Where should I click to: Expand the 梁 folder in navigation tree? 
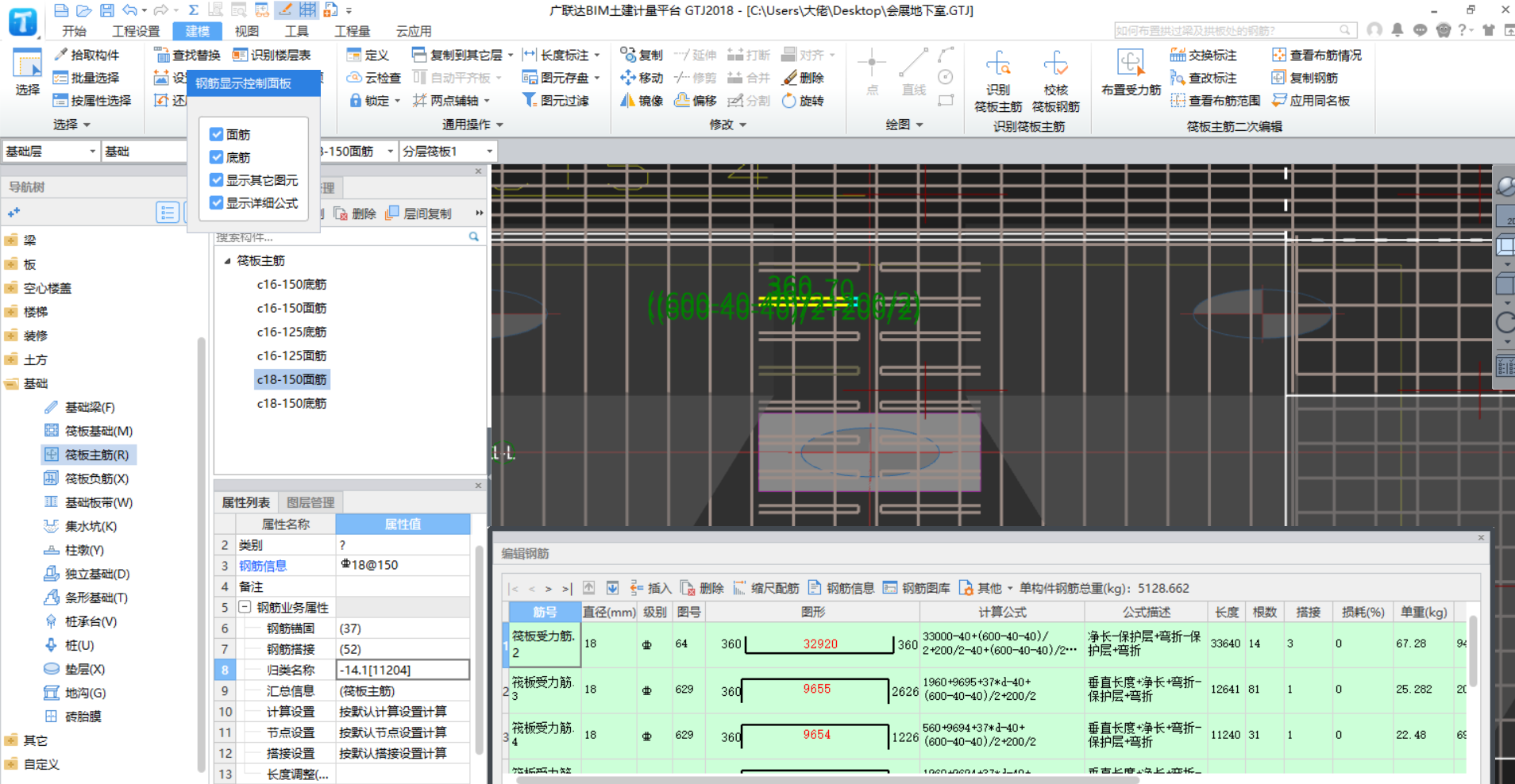click(11, 240)
